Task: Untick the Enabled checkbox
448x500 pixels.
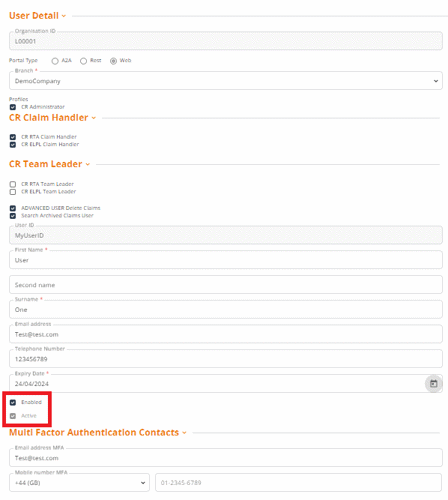Action: point(13,403)
